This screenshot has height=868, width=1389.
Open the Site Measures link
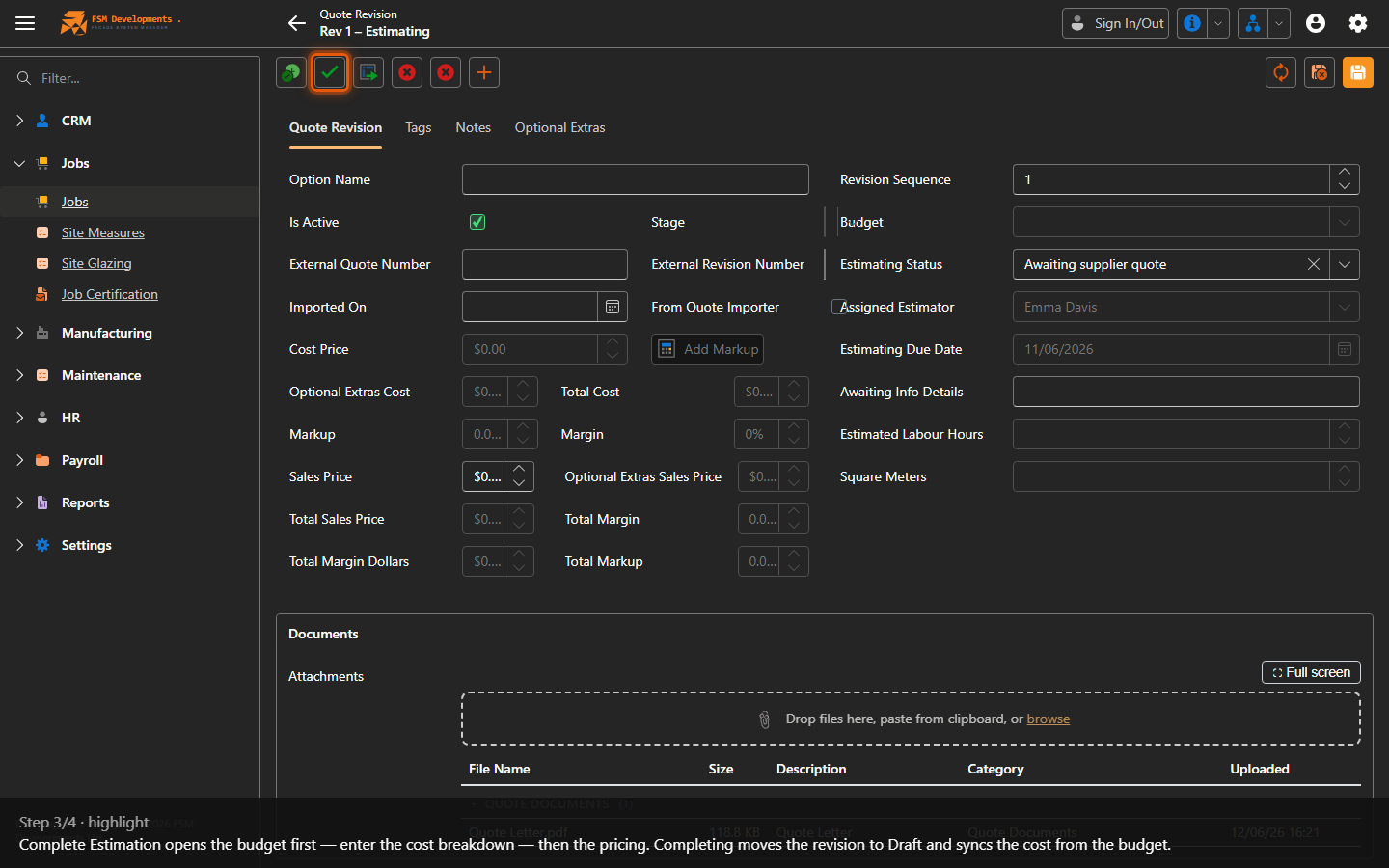(103, 232)
